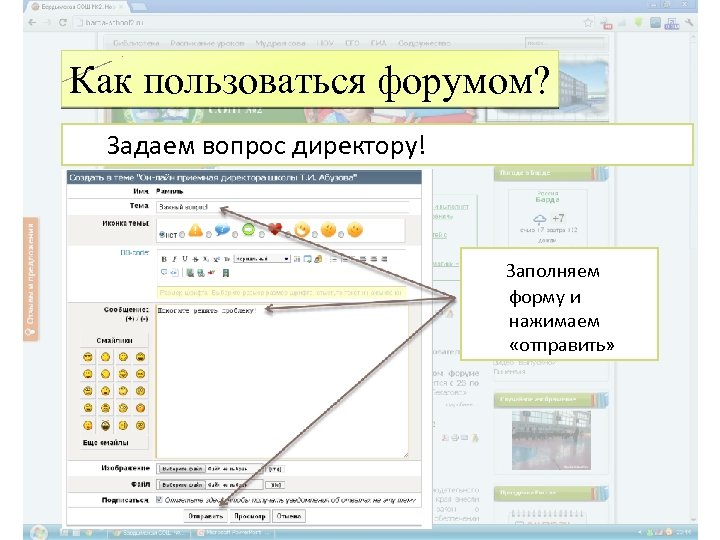
Task: Open the 'ГИА' menu item
Action: [378, 43]
